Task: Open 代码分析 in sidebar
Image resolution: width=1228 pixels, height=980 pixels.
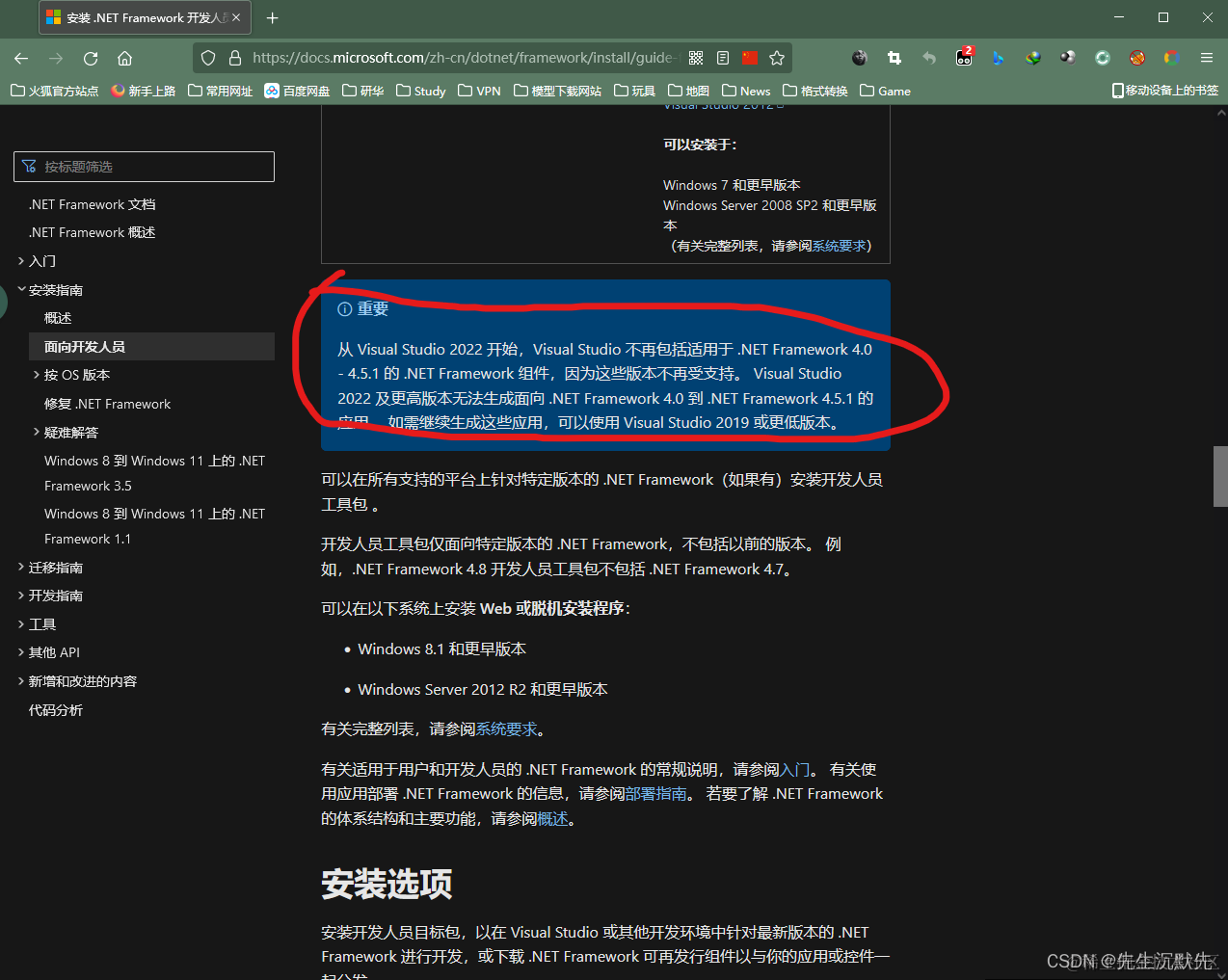Action: tap(56, 710)
